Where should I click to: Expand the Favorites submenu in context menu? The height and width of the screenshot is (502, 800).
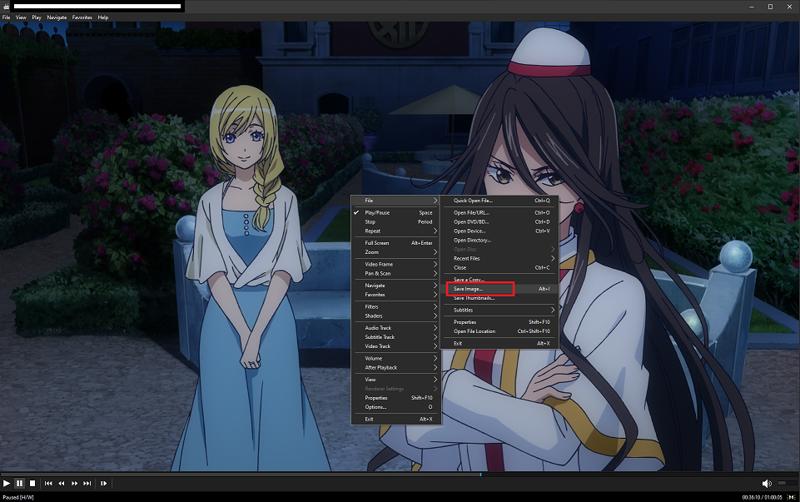coord(396,295)
